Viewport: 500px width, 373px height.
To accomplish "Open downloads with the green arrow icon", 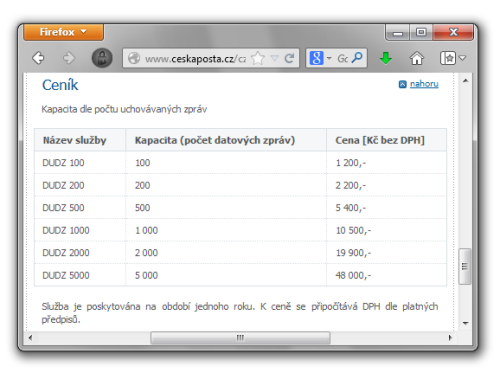I will [x=386, y=58].
